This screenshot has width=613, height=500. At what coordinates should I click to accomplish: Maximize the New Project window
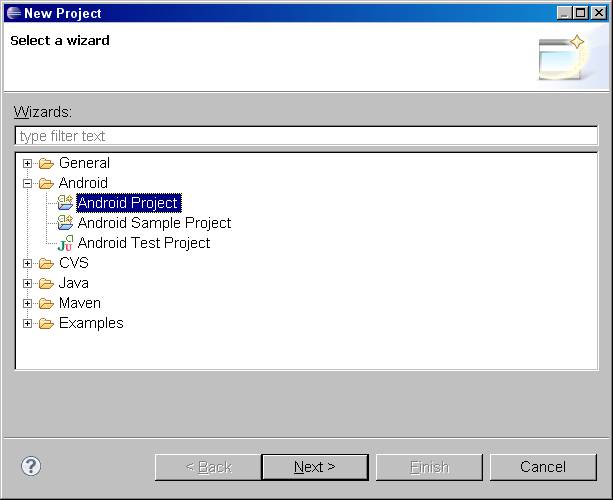581,13
